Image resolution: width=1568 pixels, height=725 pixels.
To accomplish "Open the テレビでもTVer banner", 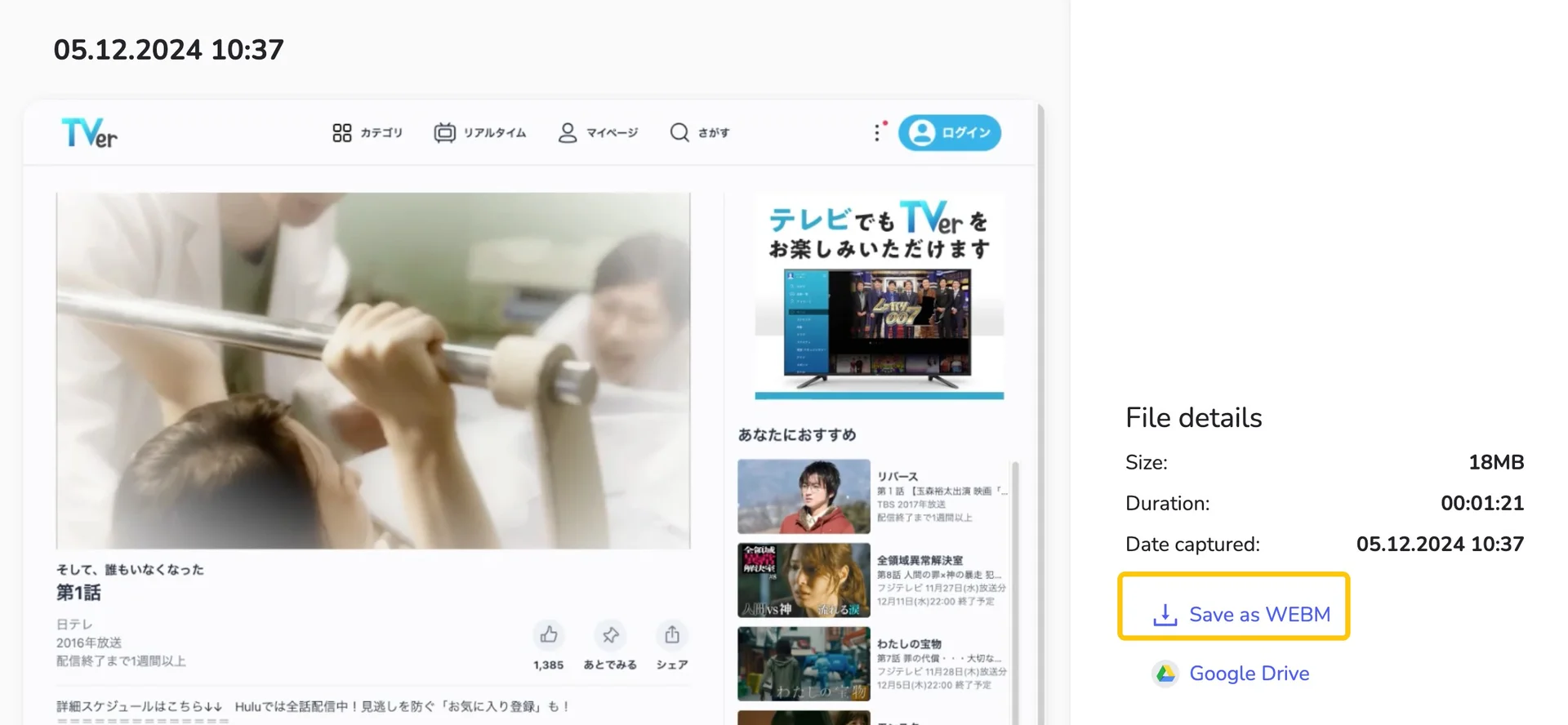I will point(880,298).
